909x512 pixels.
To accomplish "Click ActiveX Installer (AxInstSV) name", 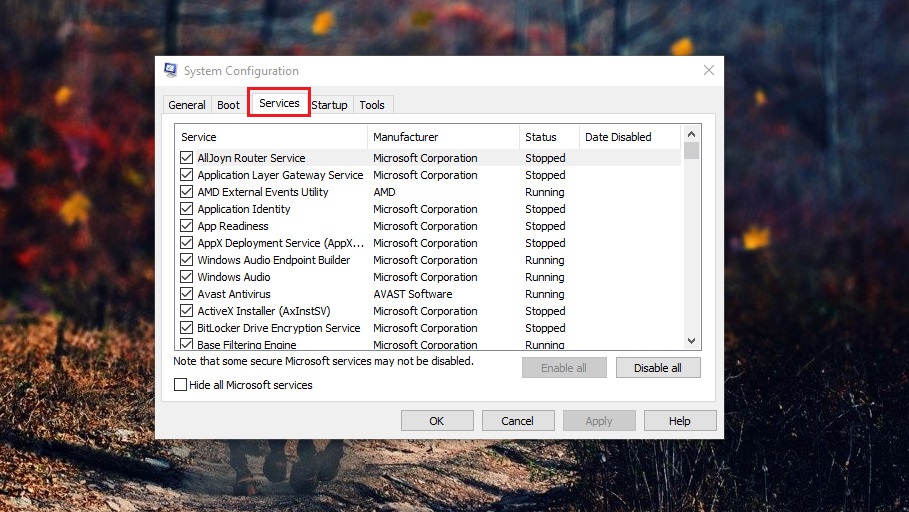I will (x=264, y=311).
